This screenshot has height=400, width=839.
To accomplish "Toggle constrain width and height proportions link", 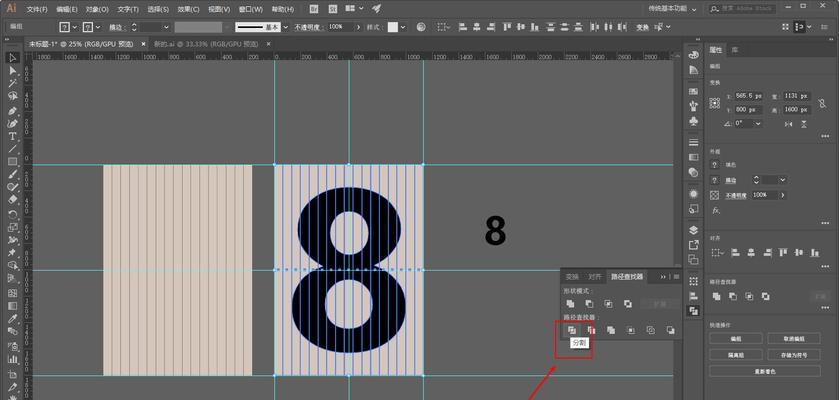I will click(x=822, y=103).
